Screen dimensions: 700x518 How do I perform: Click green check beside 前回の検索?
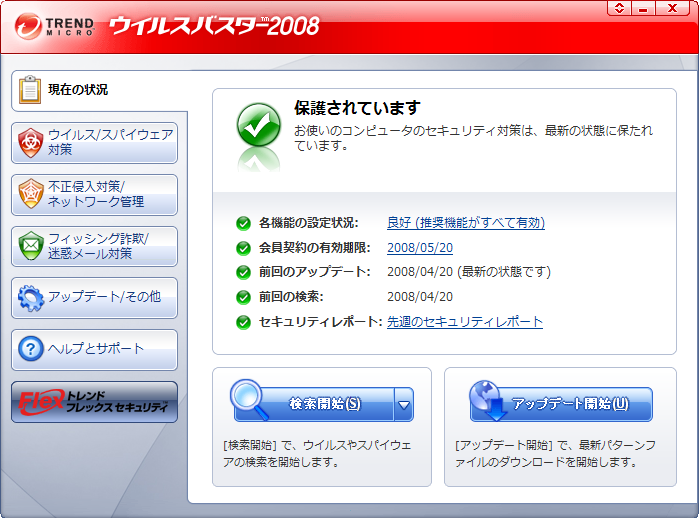tap(243, 297)
